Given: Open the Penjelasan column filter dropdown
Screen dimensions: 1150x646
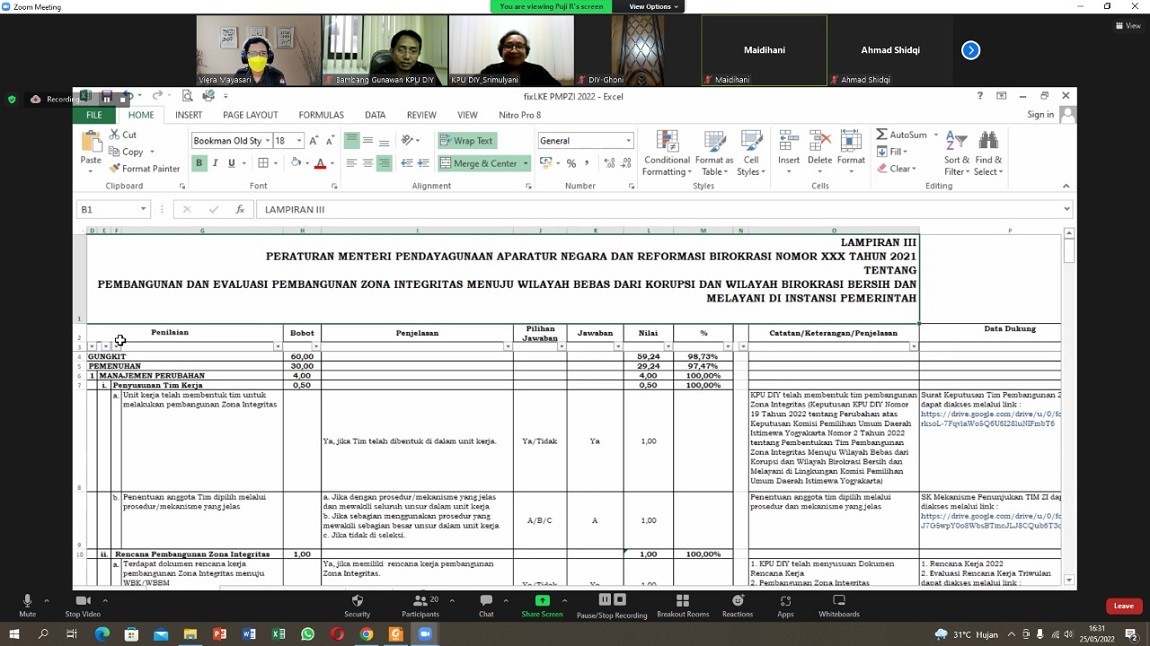Looking at the screenshot, I should coord(507,347).
